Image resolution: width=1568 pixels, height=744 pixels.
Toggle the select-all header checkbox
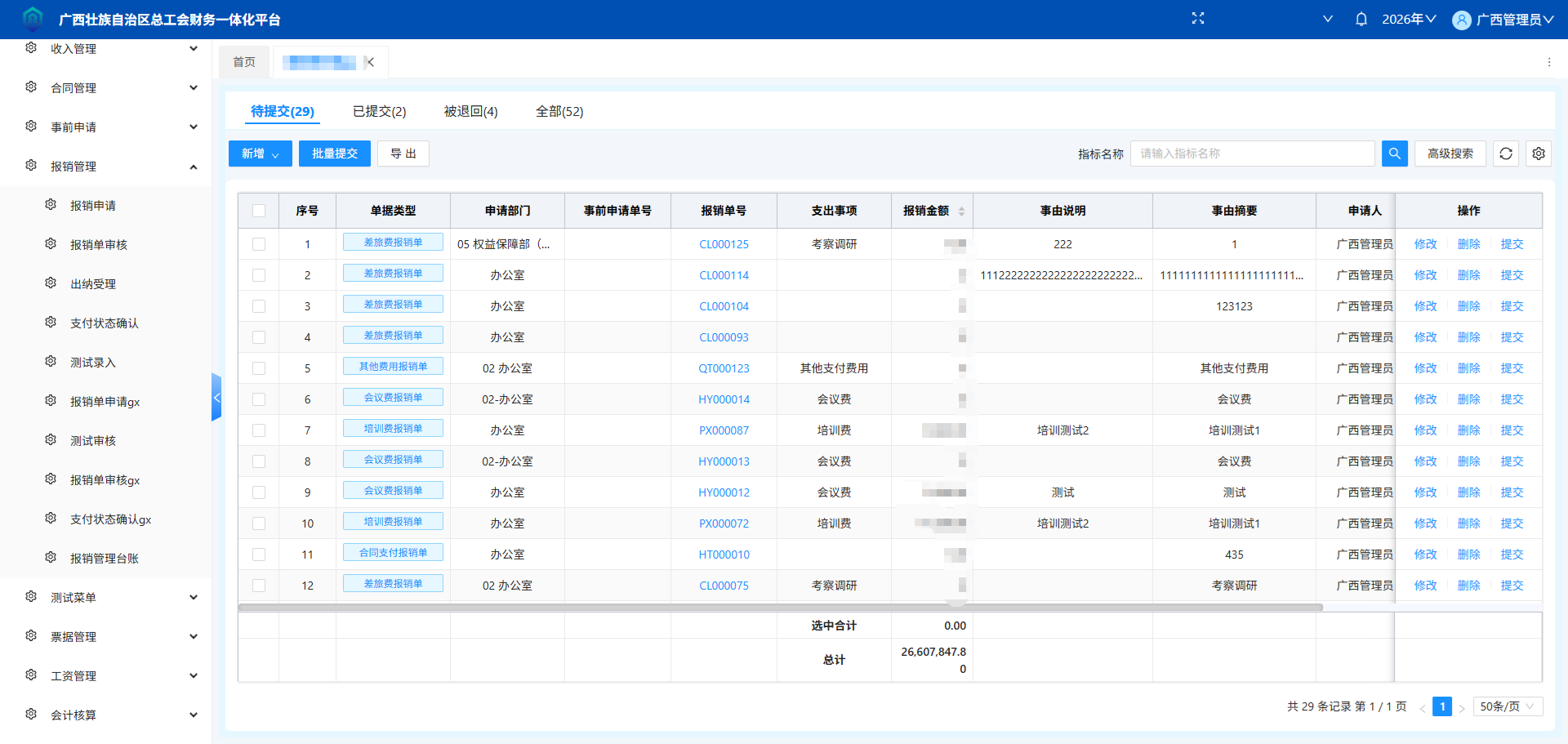pos(259,211)
